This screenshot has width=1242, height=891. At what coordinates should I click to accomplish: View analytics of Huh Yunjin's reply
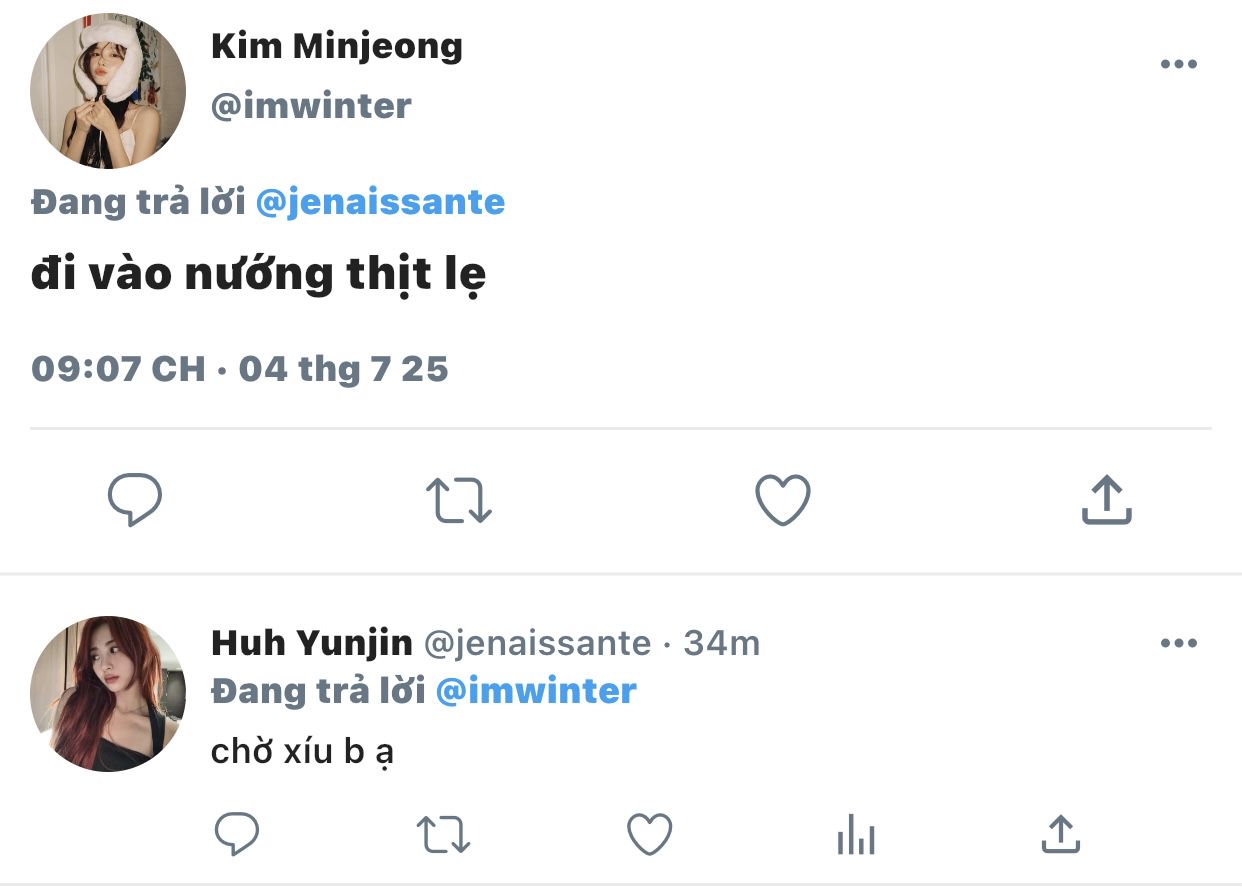pyautogui.click(x=856, y=833)
